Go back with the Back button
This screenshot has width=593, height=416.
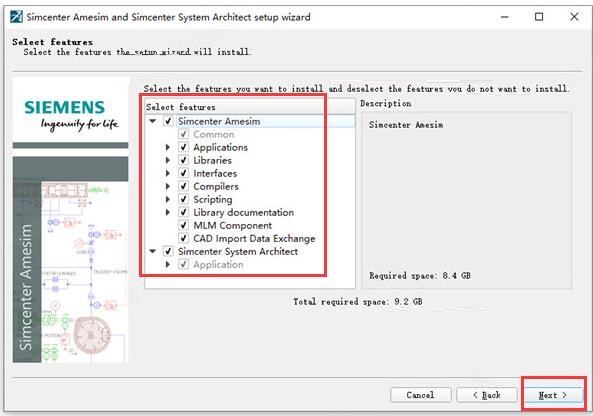tap(487, 395)
